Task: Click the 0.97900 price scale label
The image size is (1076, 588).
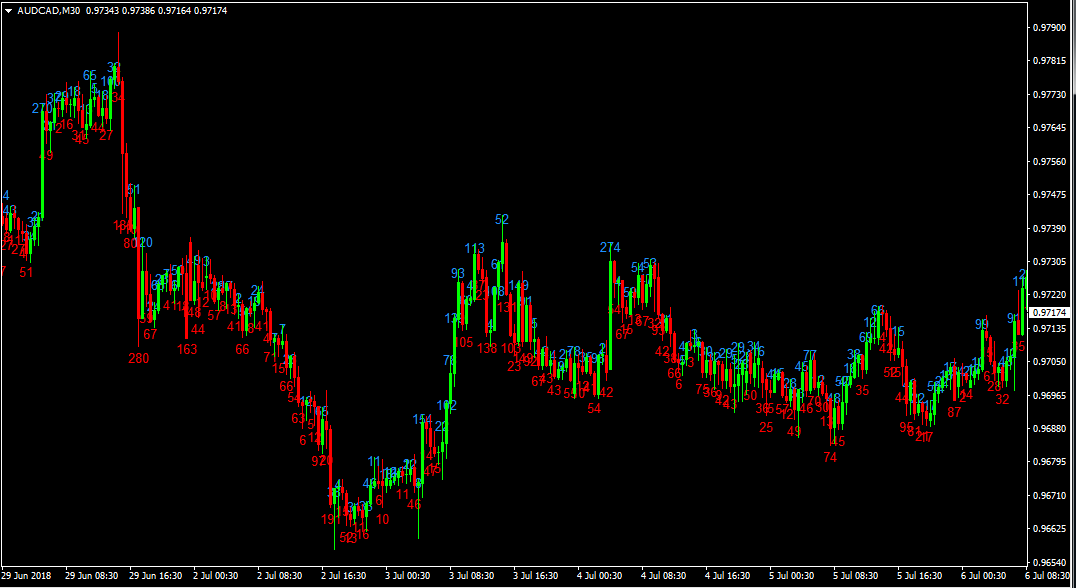Action: pyautogui.click(x=1049, y=28)
